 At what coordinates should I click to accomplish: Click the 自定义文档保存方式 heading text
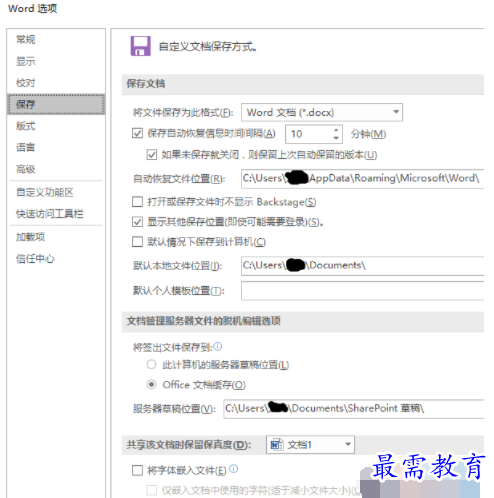click(207, 46)
